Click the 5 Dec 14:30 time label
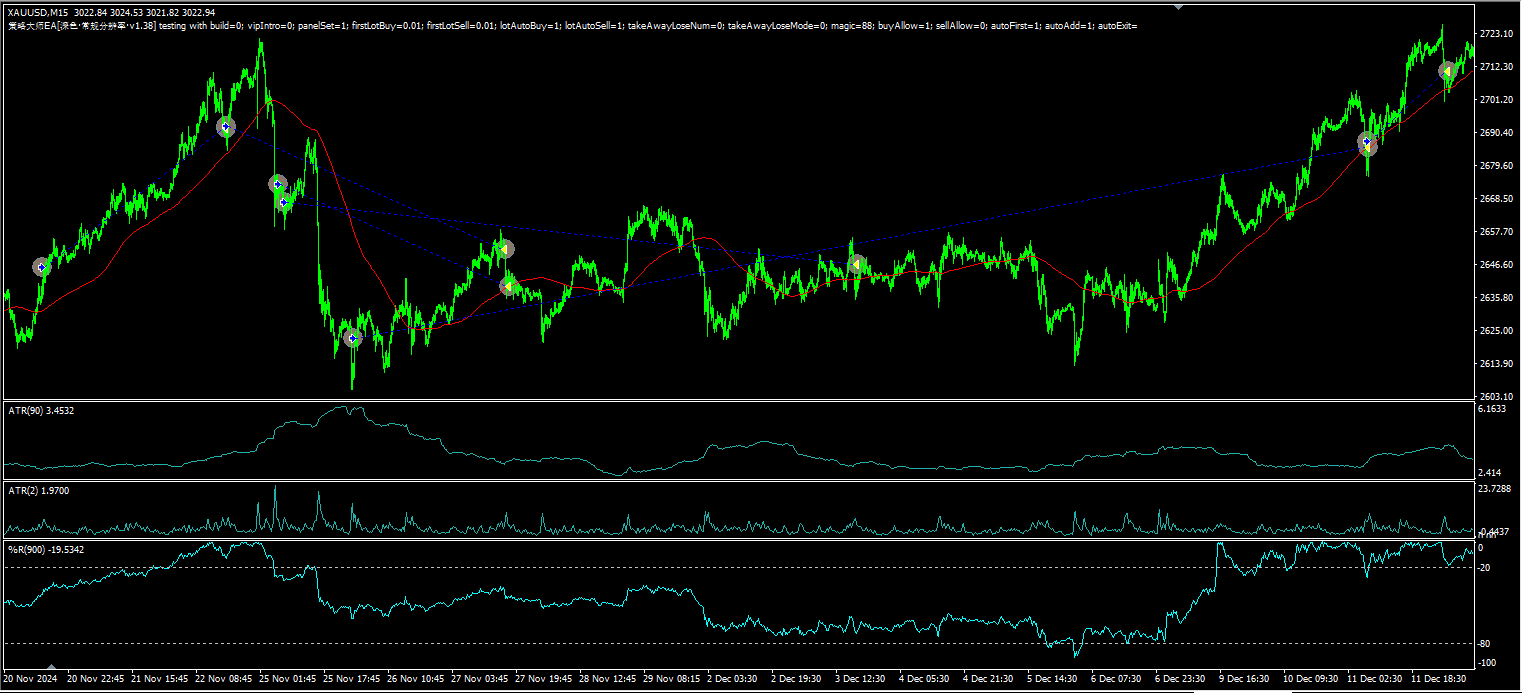The image size is (1522, 693). coord(1054,678)
